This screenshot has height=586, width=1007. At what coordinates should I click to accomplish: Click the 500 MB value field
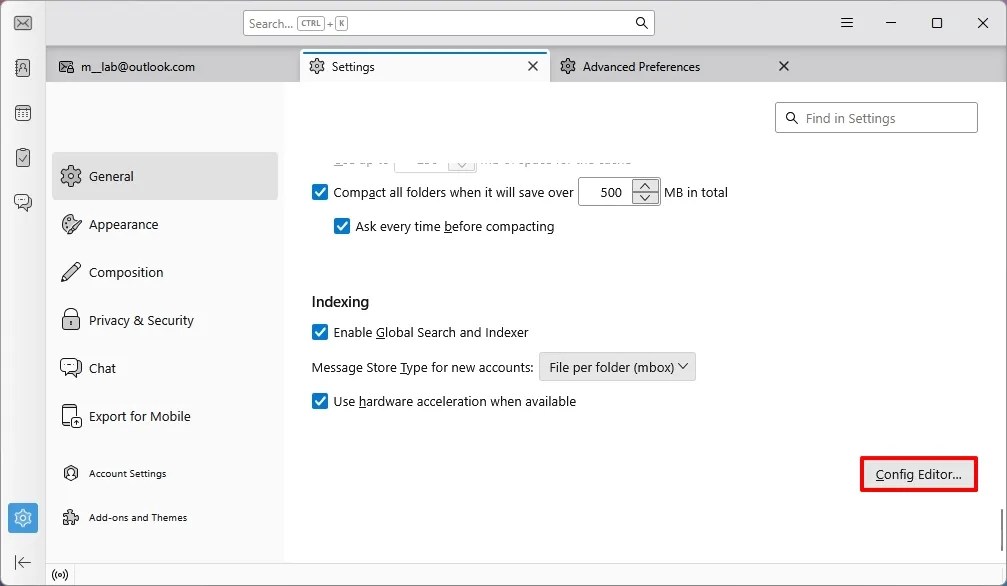pyautogui.click(x=606, y=192)
